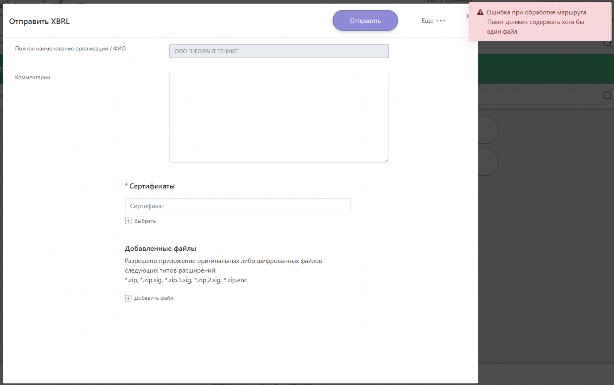Click the search icon above the green bar in the background page
Viewport: 614px width, 385px height.
[x=608, y=43]
